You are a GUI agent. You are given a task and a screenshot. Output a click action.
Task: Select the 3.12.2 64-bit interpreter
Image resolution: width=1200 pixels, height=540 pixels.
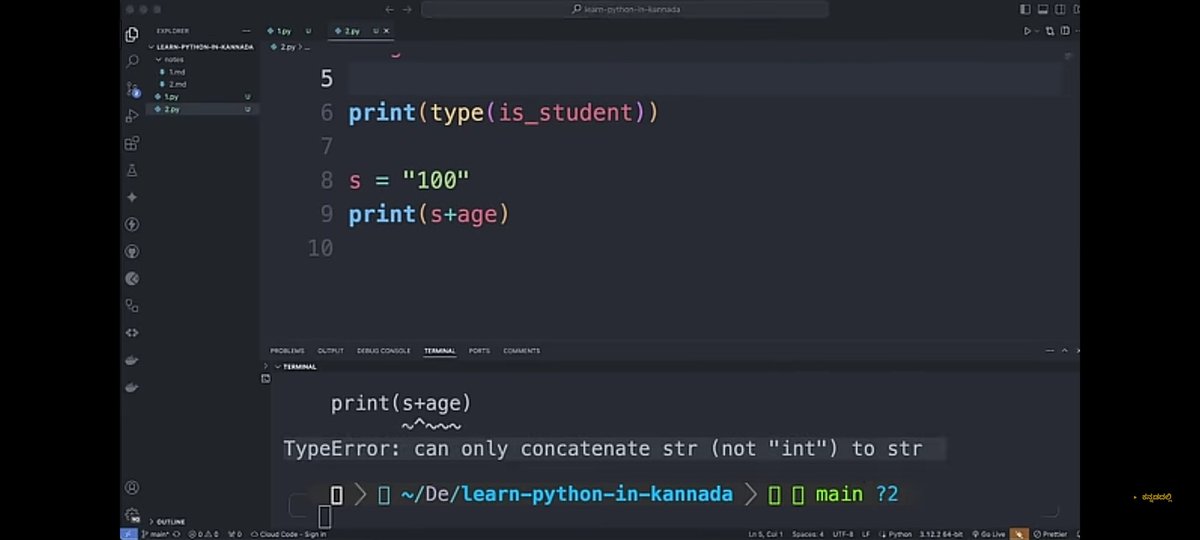pos(940,534)
